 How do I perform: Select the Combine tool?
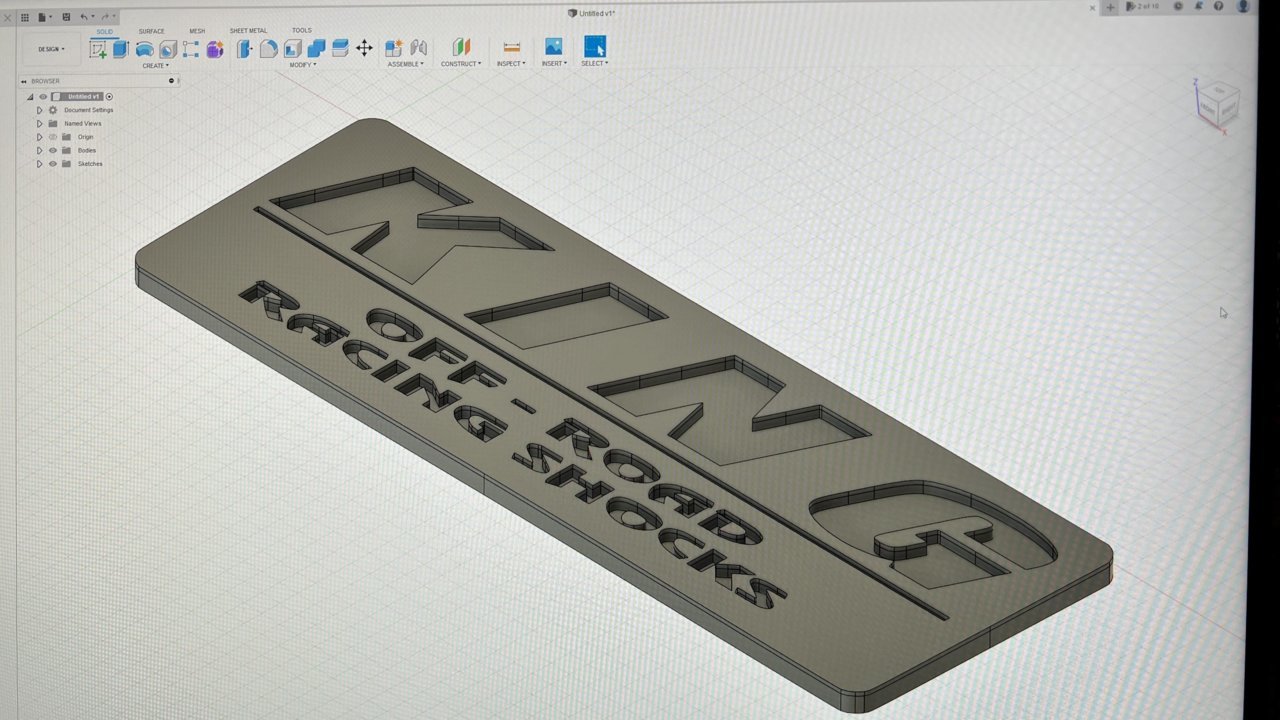tap(316, 48)
